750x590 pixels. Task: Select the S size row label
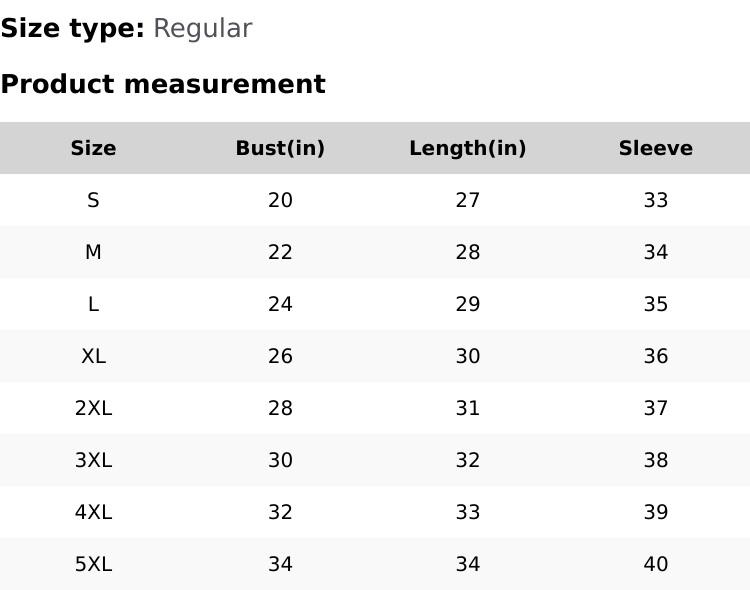click(93, 200)
